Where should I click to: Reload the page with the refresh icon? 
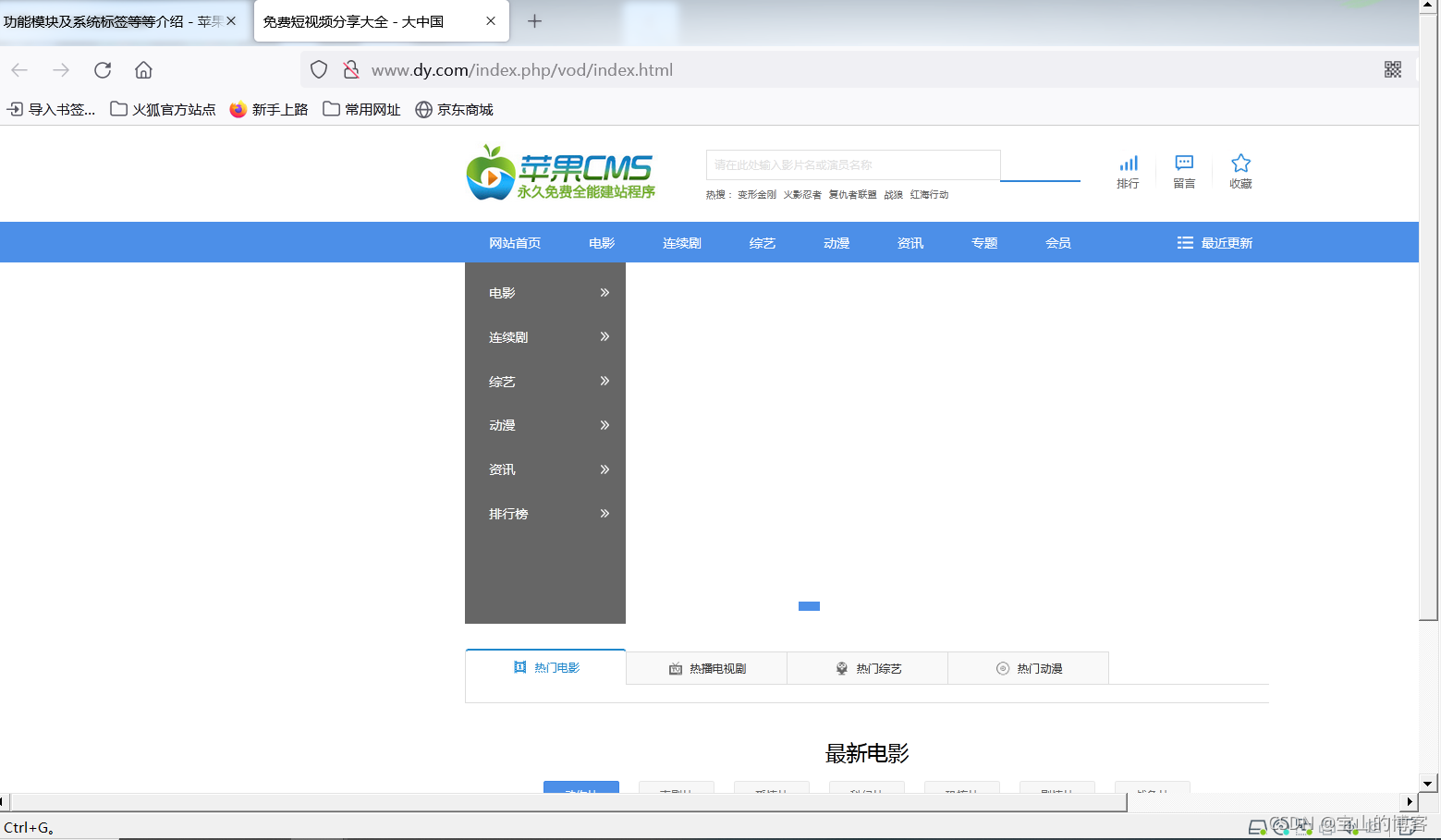coord(103,70)
